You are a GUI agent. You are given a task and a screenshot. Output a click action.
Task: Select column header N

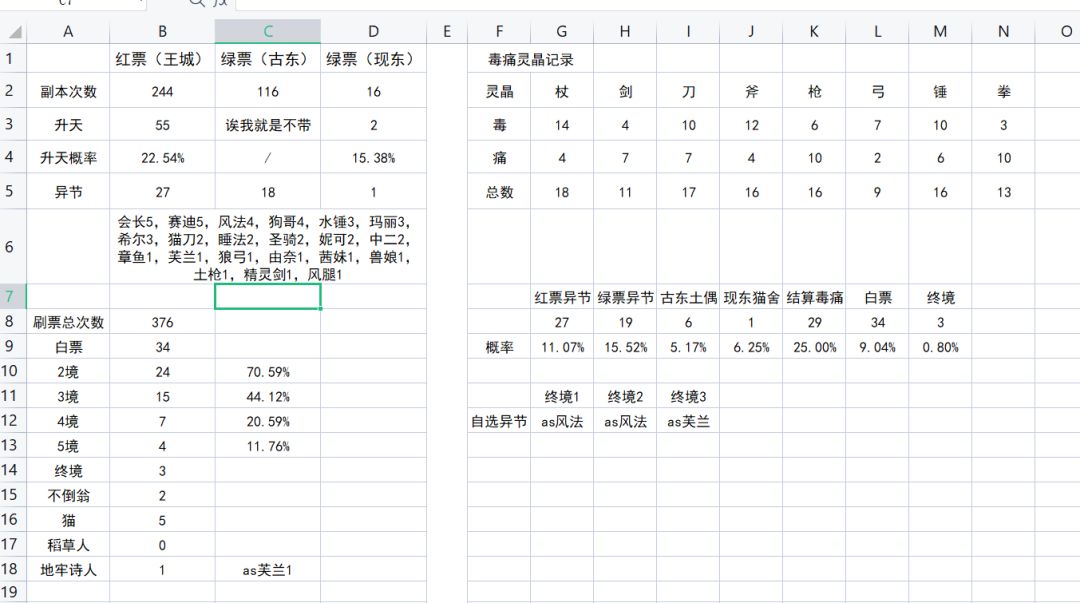1004,31
